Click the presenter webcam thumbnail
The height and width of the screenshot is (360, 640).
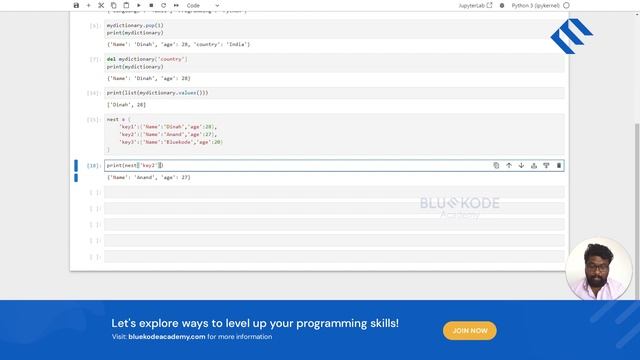pyautogui.click(x=598, y=269)
